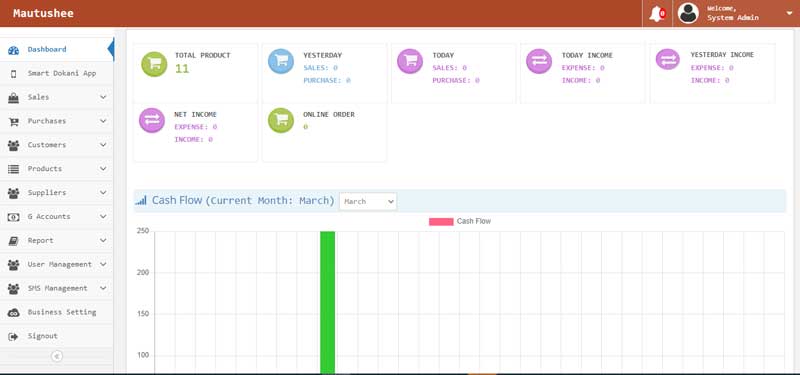Open the March month dropdown
The image size is (800, 375).
368,202
